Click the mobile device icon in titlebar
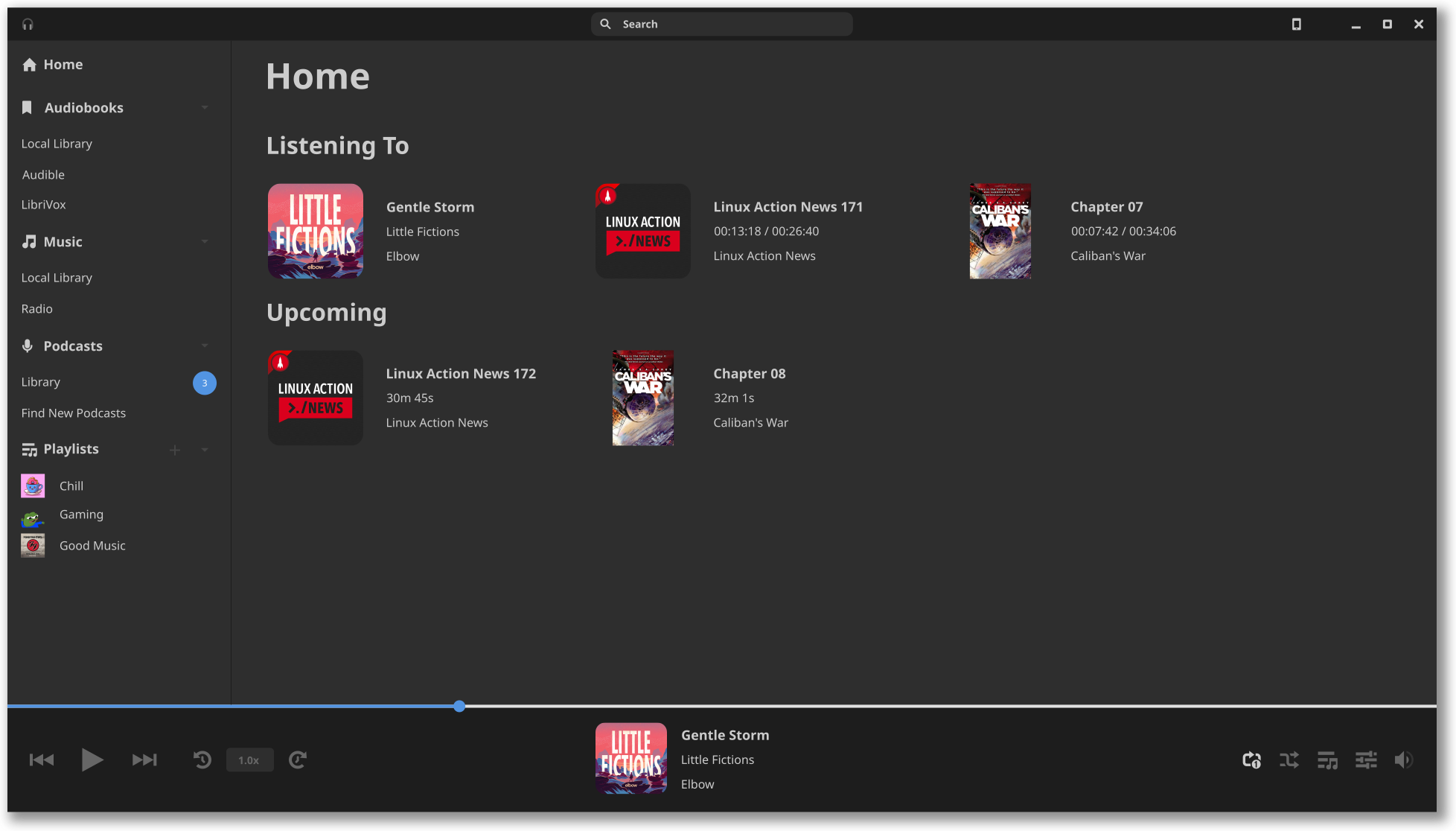The width and height of the screenshot is (1456, 831). pos(1296,25)
